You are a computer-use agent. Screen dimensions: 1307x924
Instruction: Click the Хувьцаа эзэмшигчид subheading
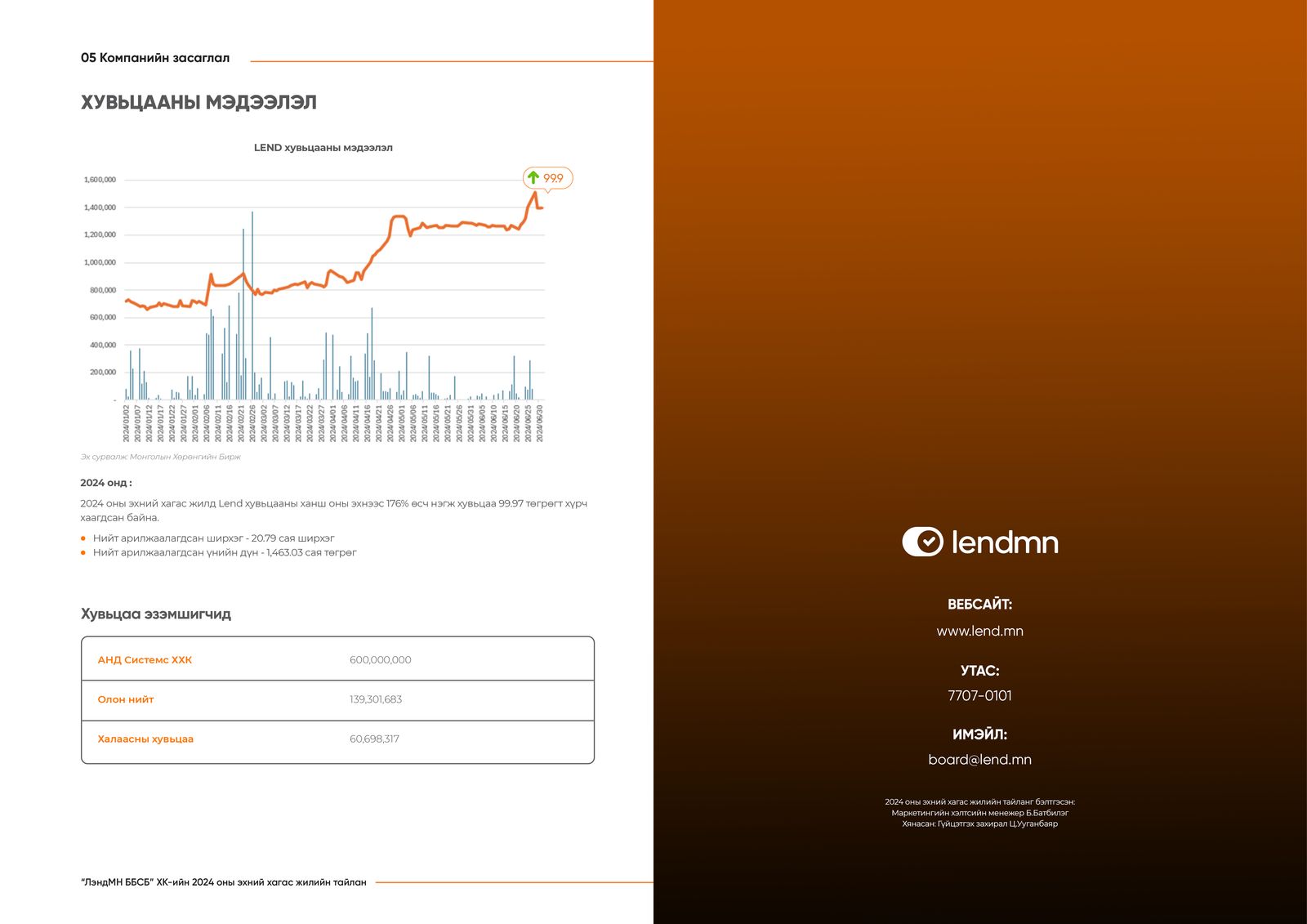[155, 614]
